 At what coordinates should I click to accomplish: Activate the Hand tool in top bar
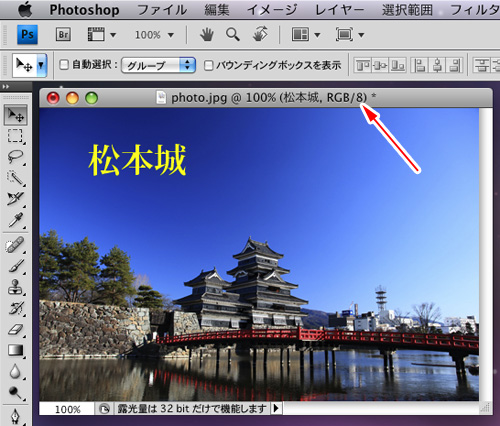(207, 34)
